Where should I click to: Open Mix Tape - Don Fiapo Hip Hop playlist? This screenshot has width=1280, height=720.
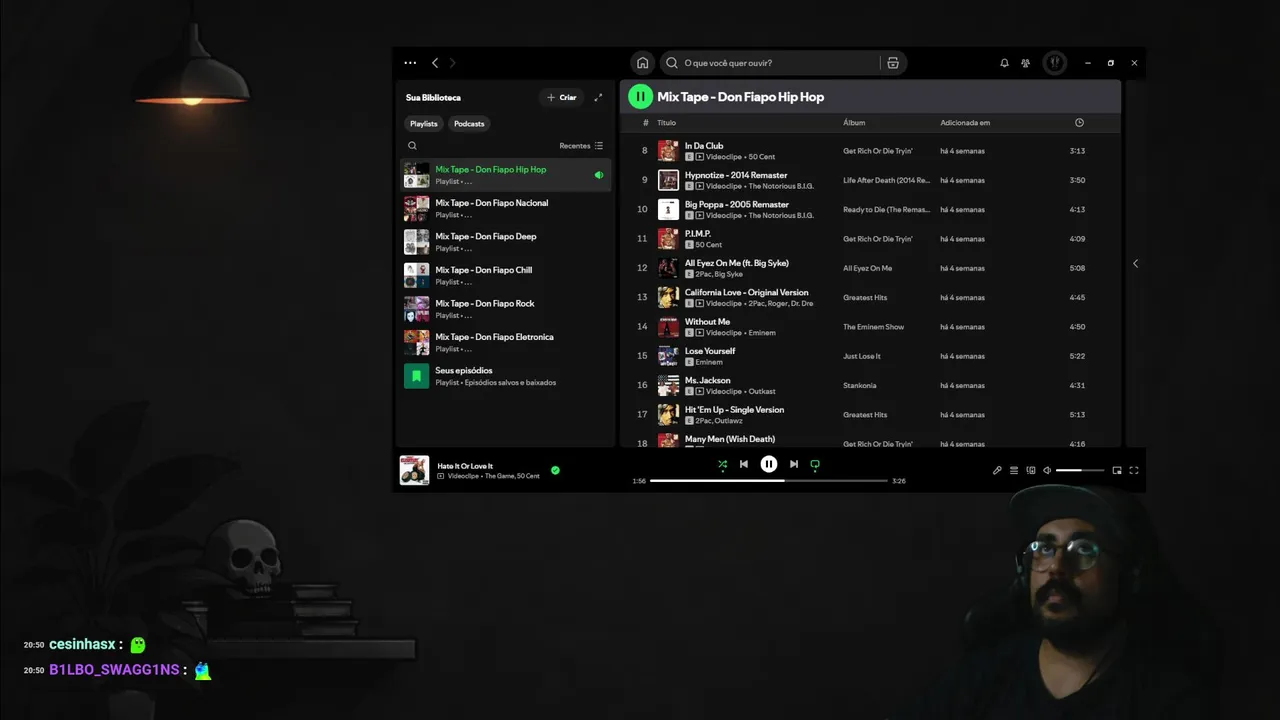tap(505, 175)
